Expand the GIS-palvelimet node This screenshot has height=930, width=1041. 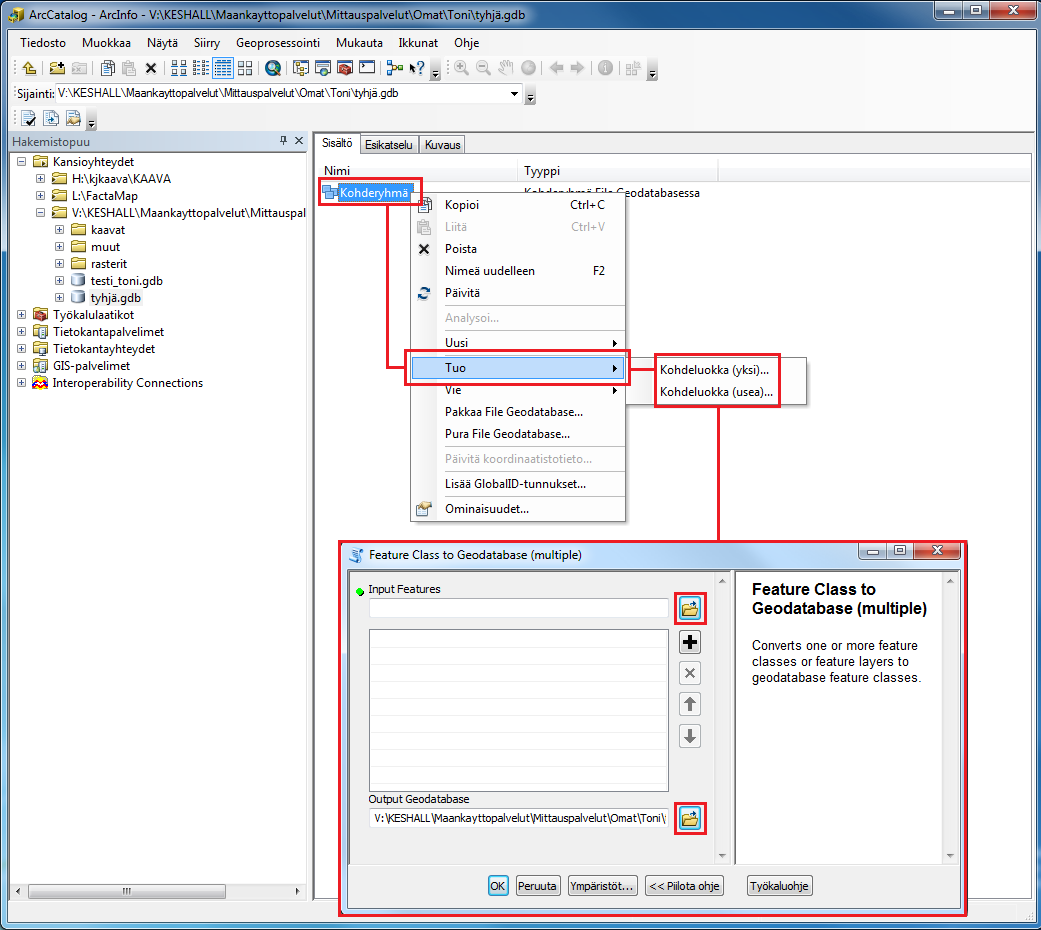(x=21, y=365)
